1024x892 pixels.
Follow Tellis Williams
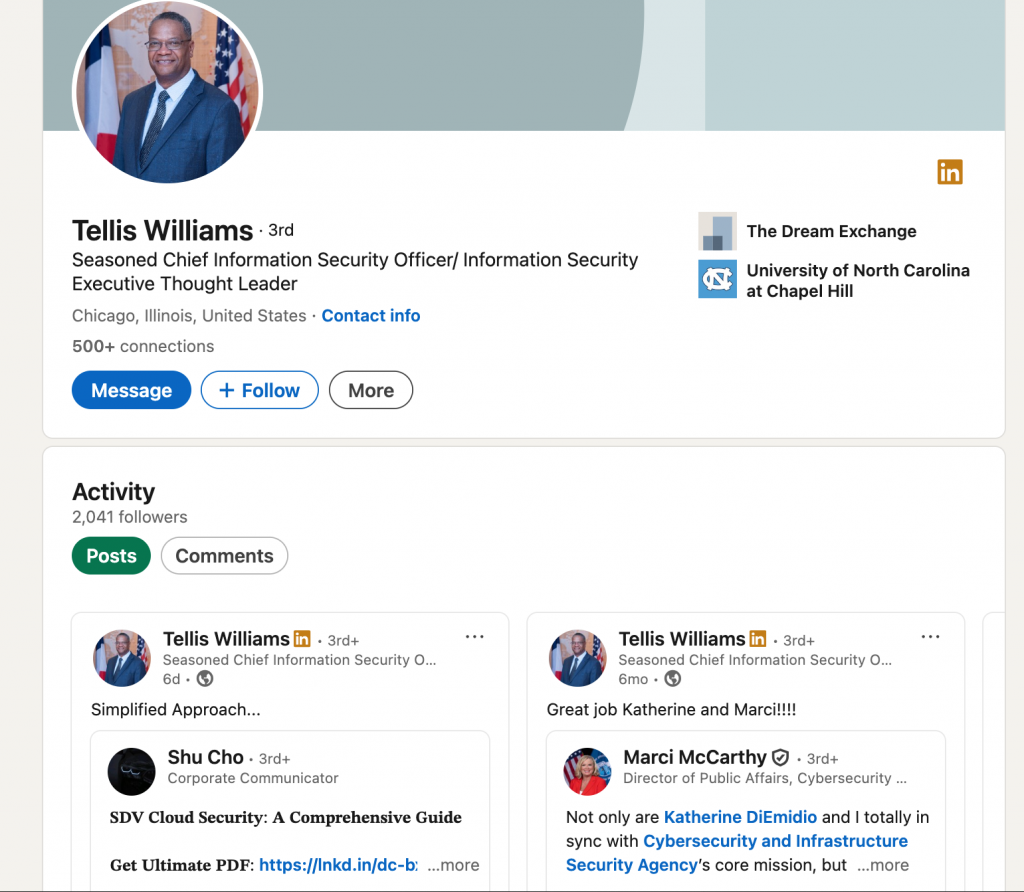(259, 391)
